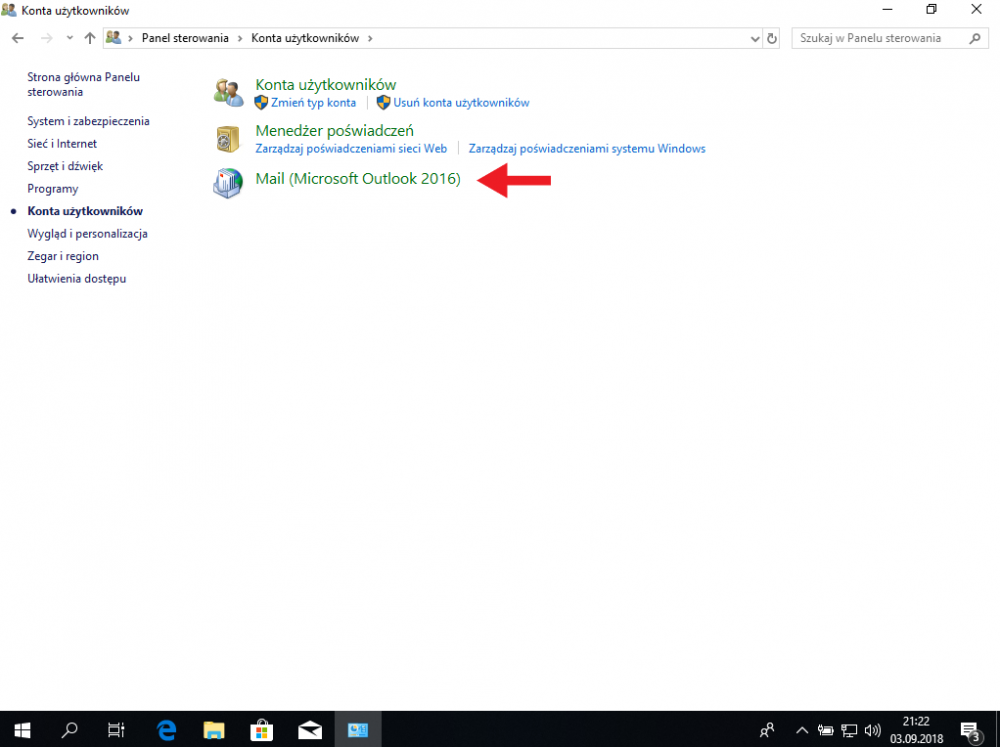Go up one level with the up arrow

click(90, 38)
